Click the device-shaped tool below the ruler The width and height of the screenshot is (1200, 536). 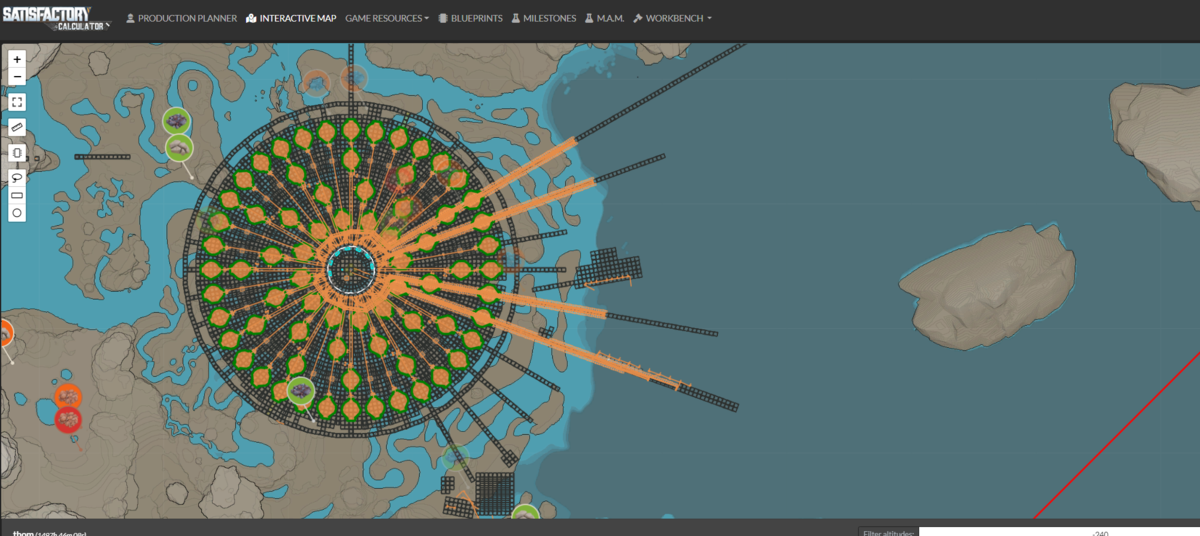[x=17, y=153]
